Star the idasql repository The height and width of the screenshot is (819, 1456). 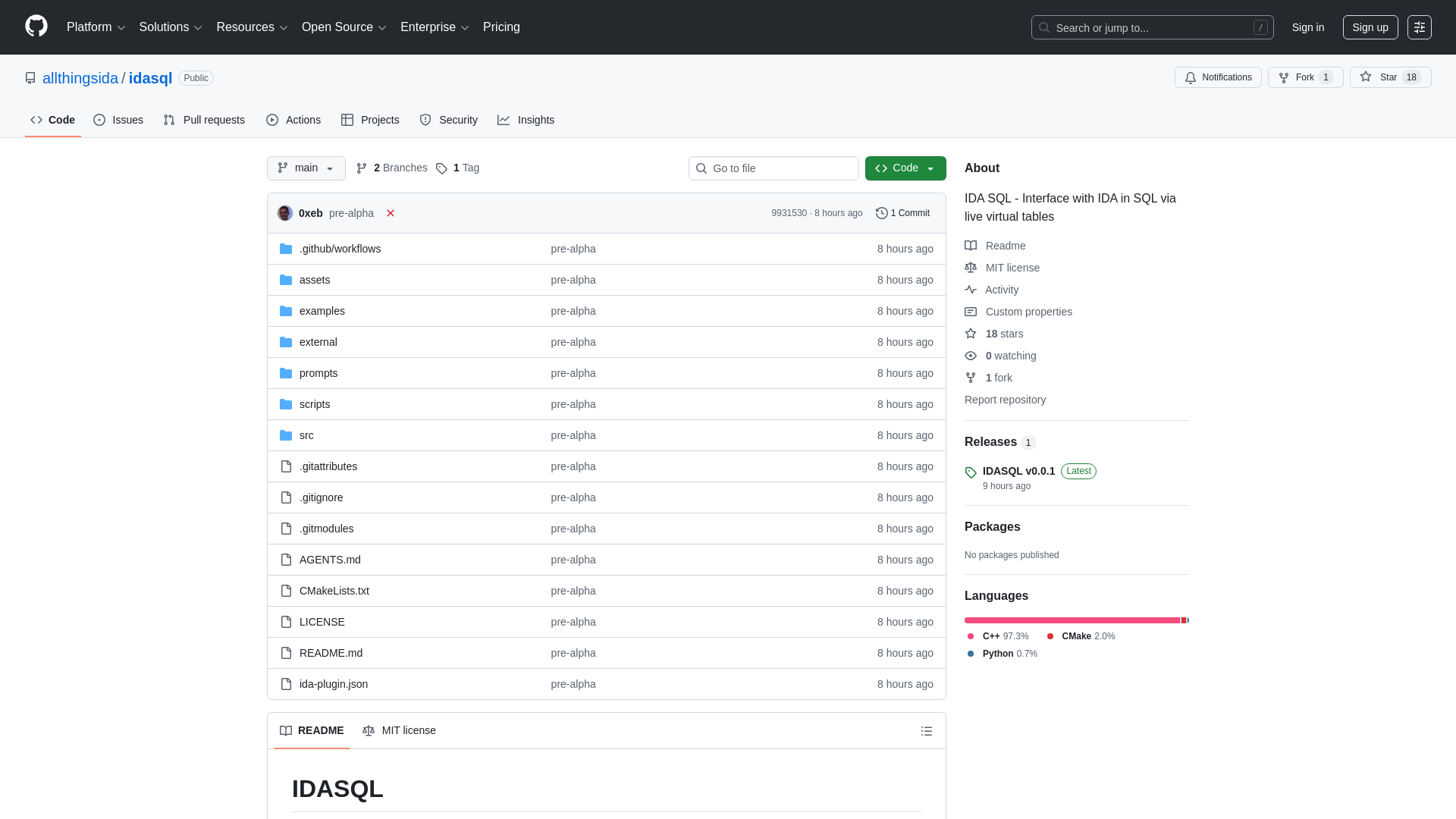tap(1390, 77)
